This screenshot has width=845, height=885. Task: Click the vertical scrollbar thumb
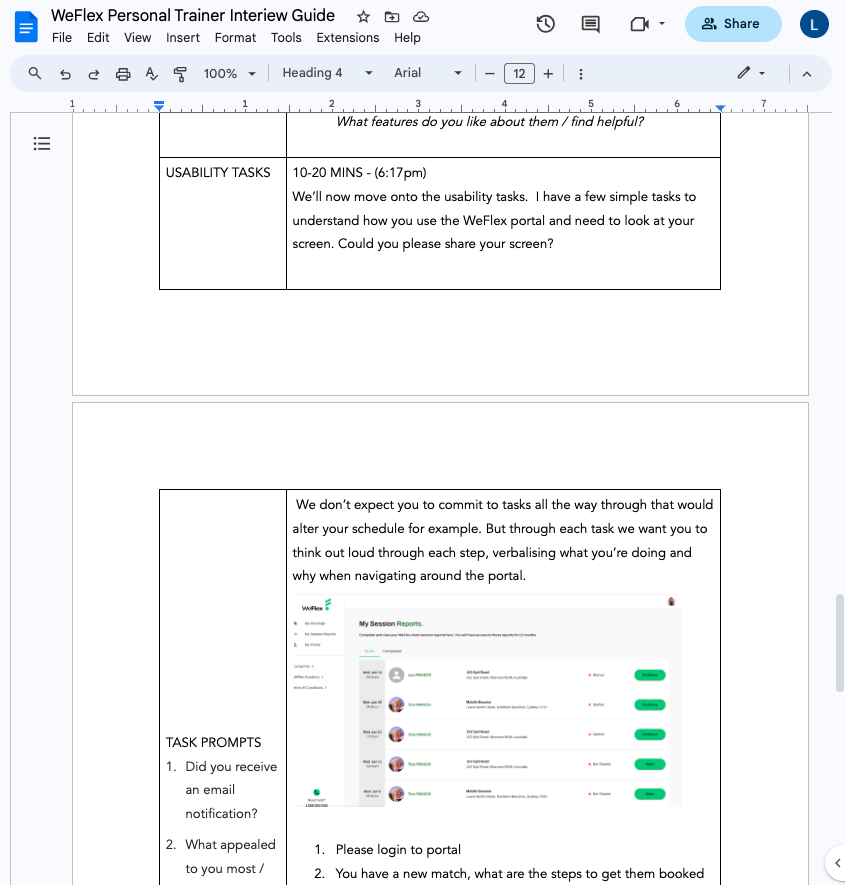point(840,642)
